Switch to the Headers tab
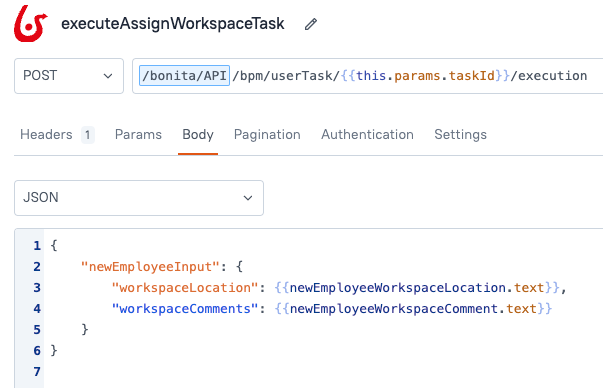 coord(46,135)
